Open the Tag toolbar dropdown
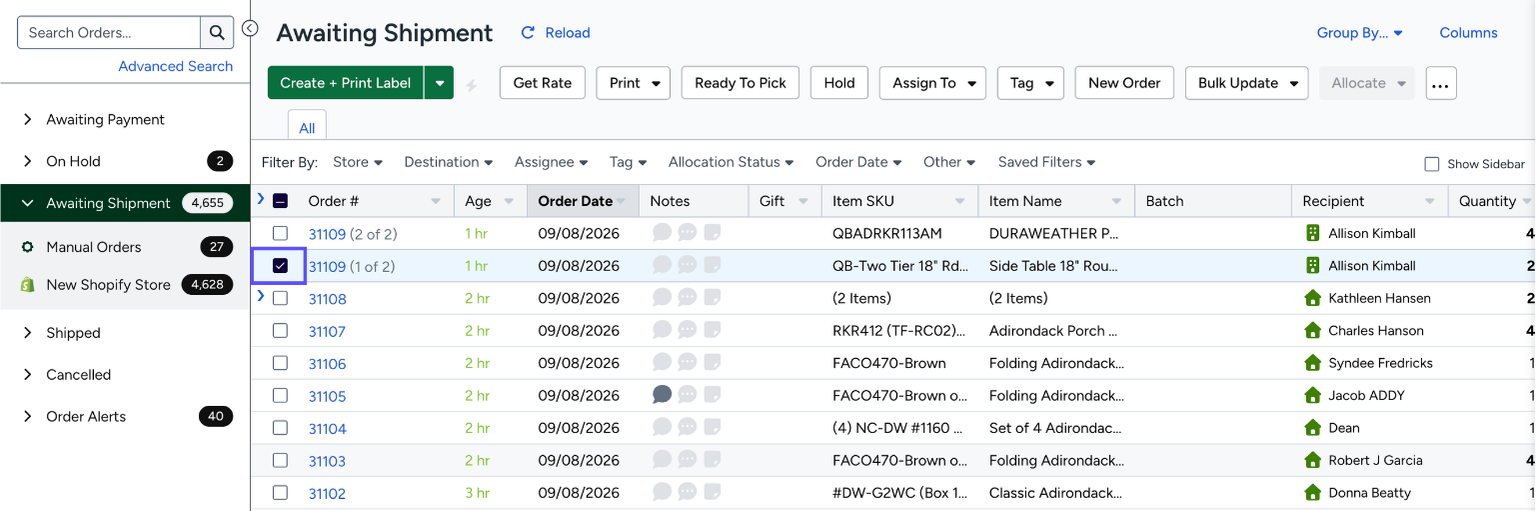The width and height of the screenshot is (1536, 511). 1031,83
